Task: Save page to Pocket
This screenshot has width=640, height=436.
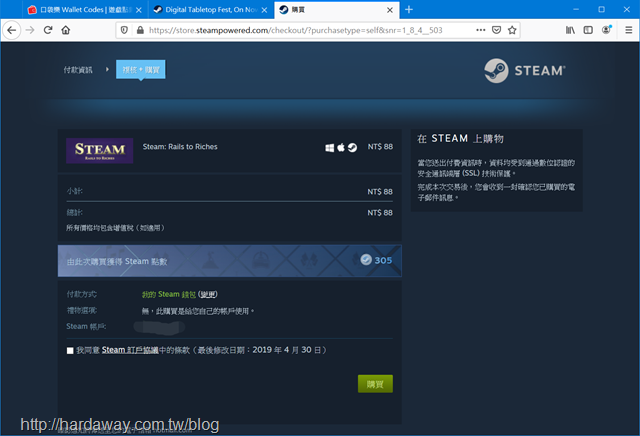Action: (x=496, y=30)
